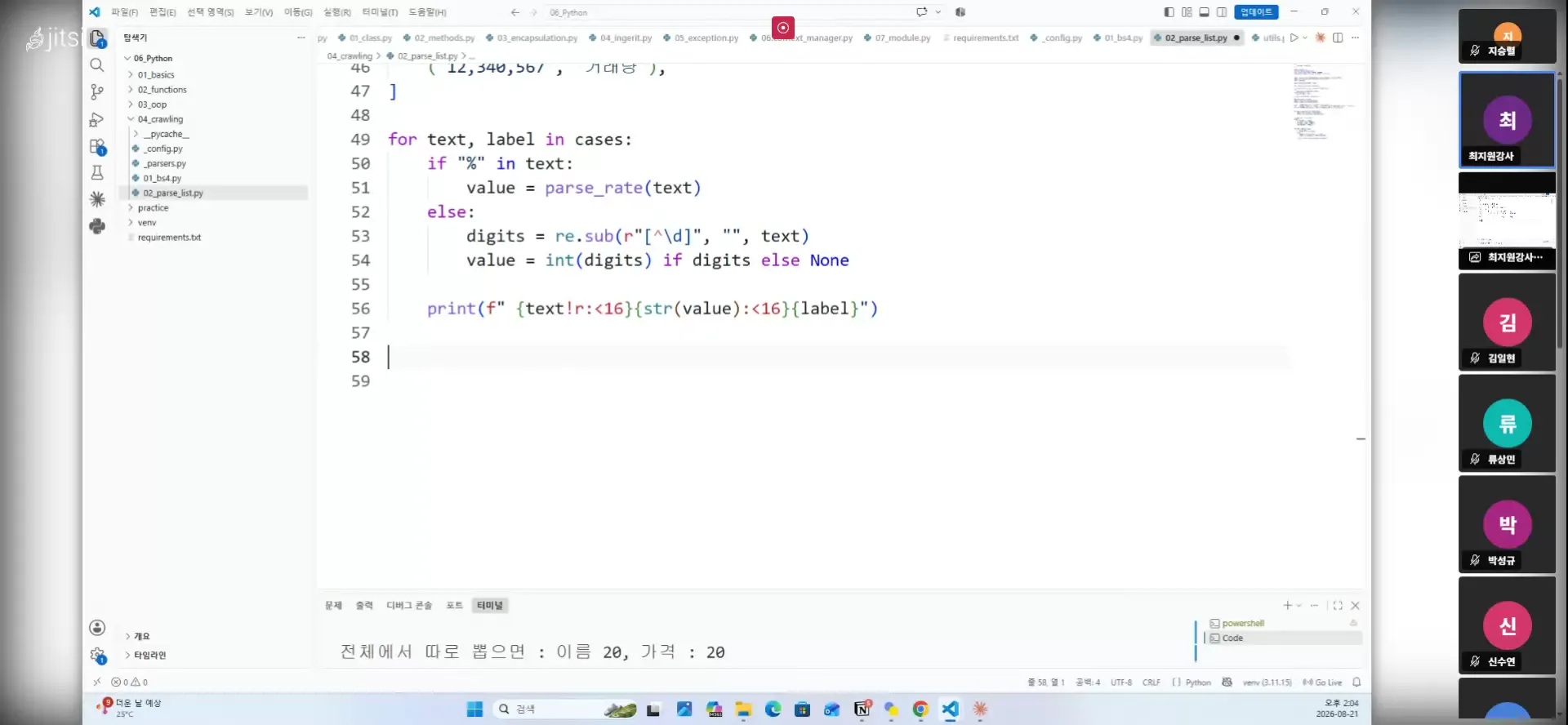Open the Notion app in the taskbar
This screenshot has height=725, width=1568.
tap(862, 709)
